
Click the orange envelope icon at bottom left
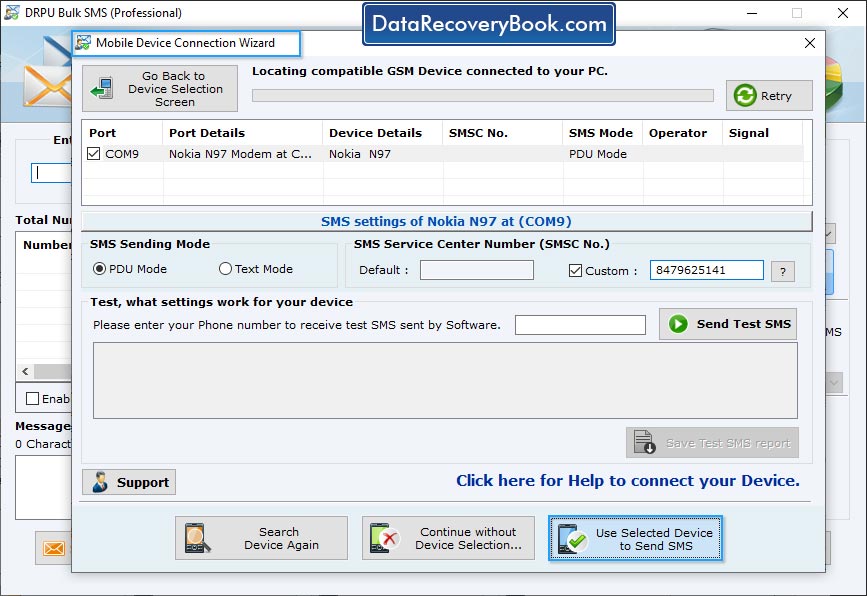point(55,548)
